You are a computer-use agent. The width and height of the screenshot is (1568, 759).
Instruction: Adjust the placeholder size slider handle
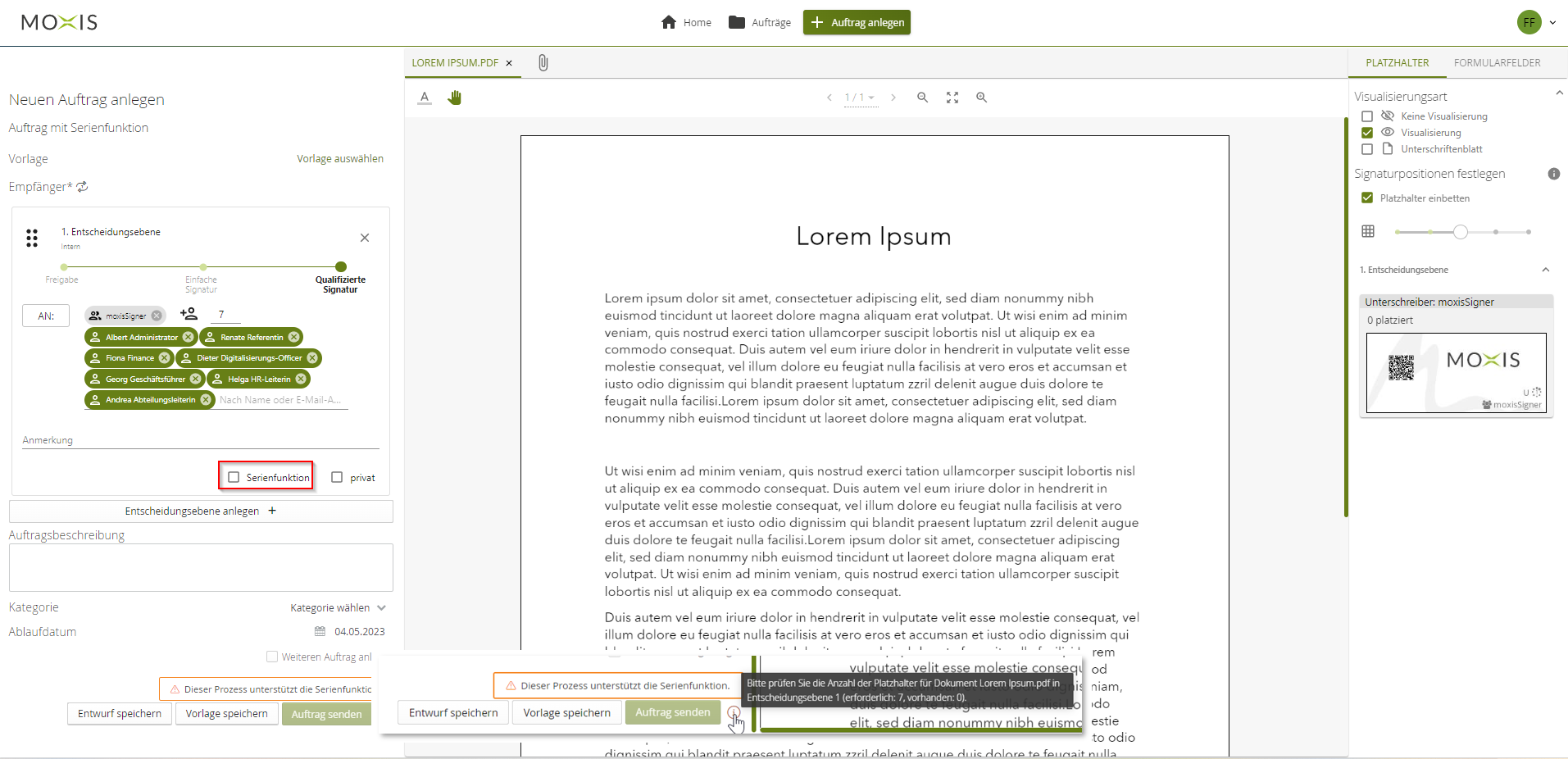[1459, 231]
